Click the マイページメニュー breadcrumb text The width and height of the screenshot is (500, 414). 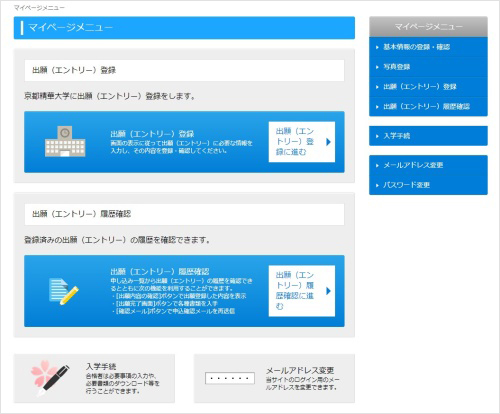[39, 8]
